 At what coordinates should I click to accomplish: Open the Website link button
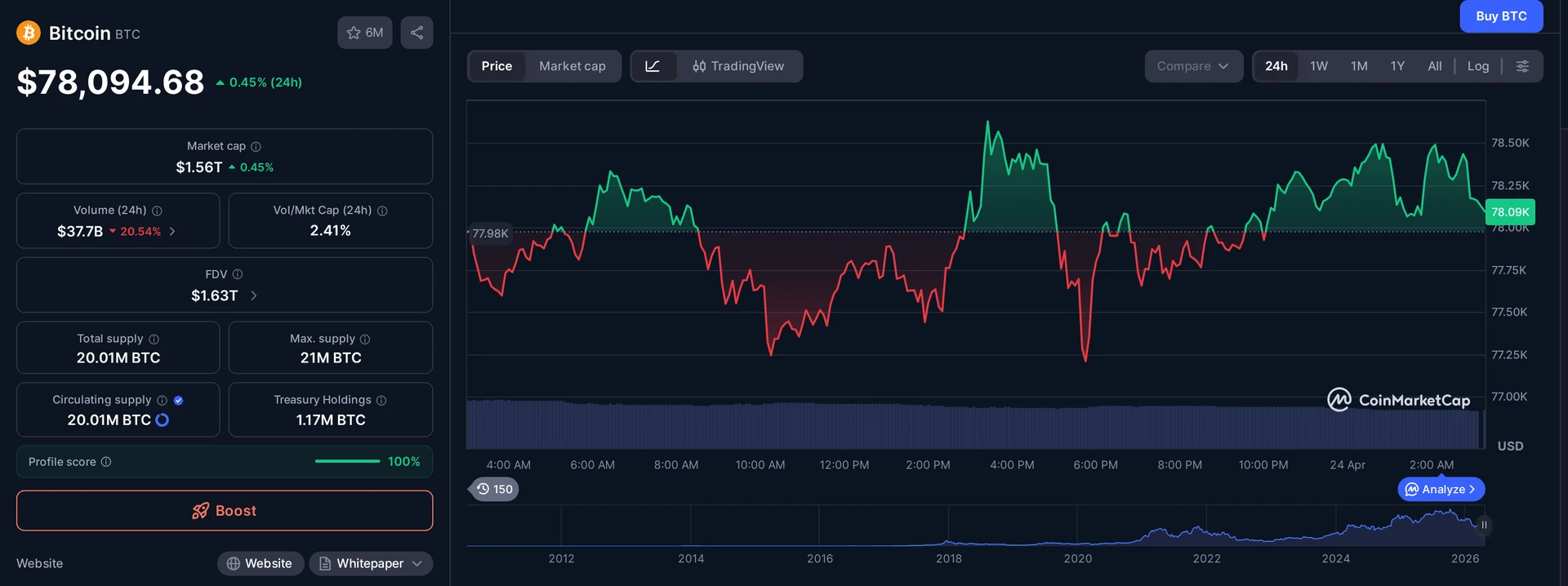(x=261, y=563)
